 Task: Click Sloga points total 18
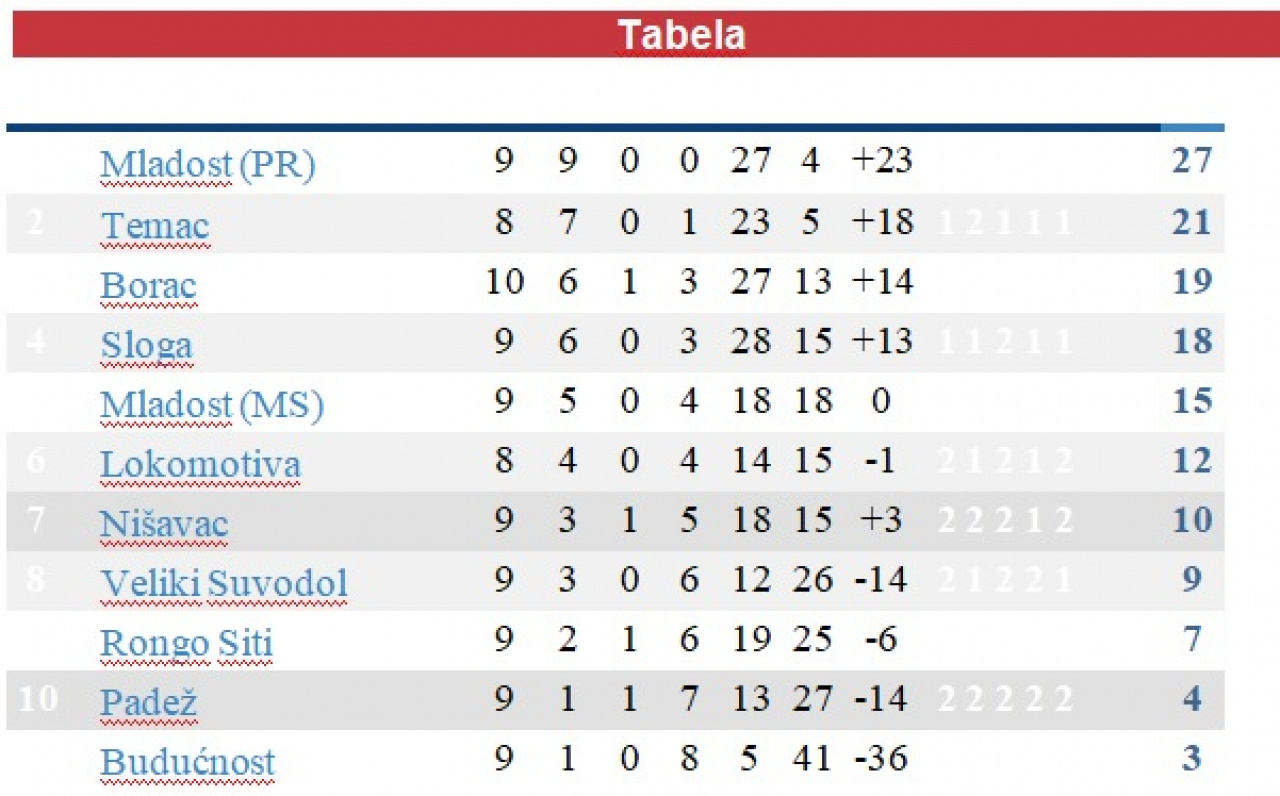point(1192,341)
